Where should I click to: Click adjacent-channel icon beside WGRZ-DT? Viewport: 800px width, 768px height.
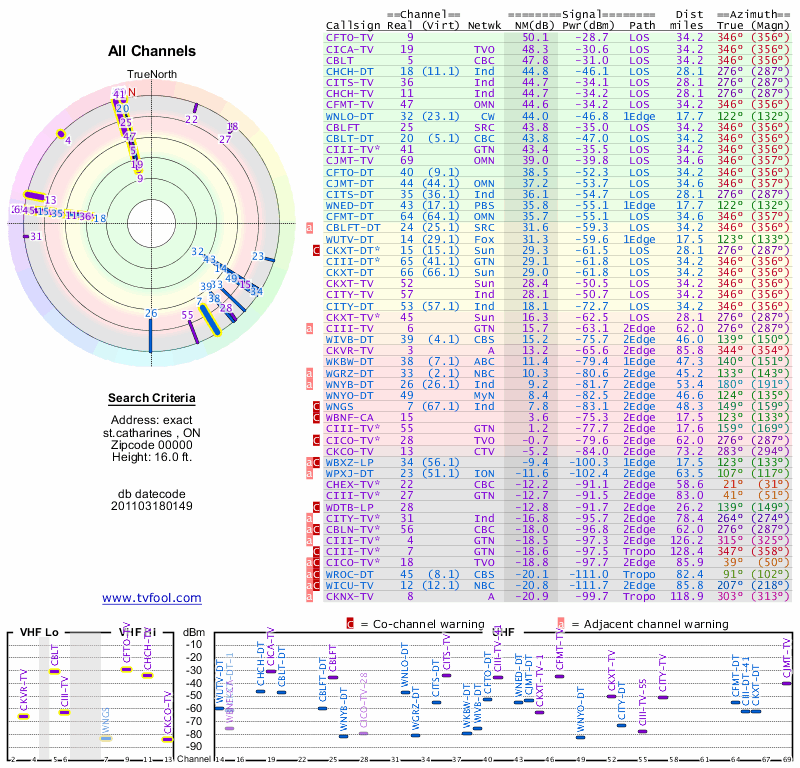pos(310,372)
